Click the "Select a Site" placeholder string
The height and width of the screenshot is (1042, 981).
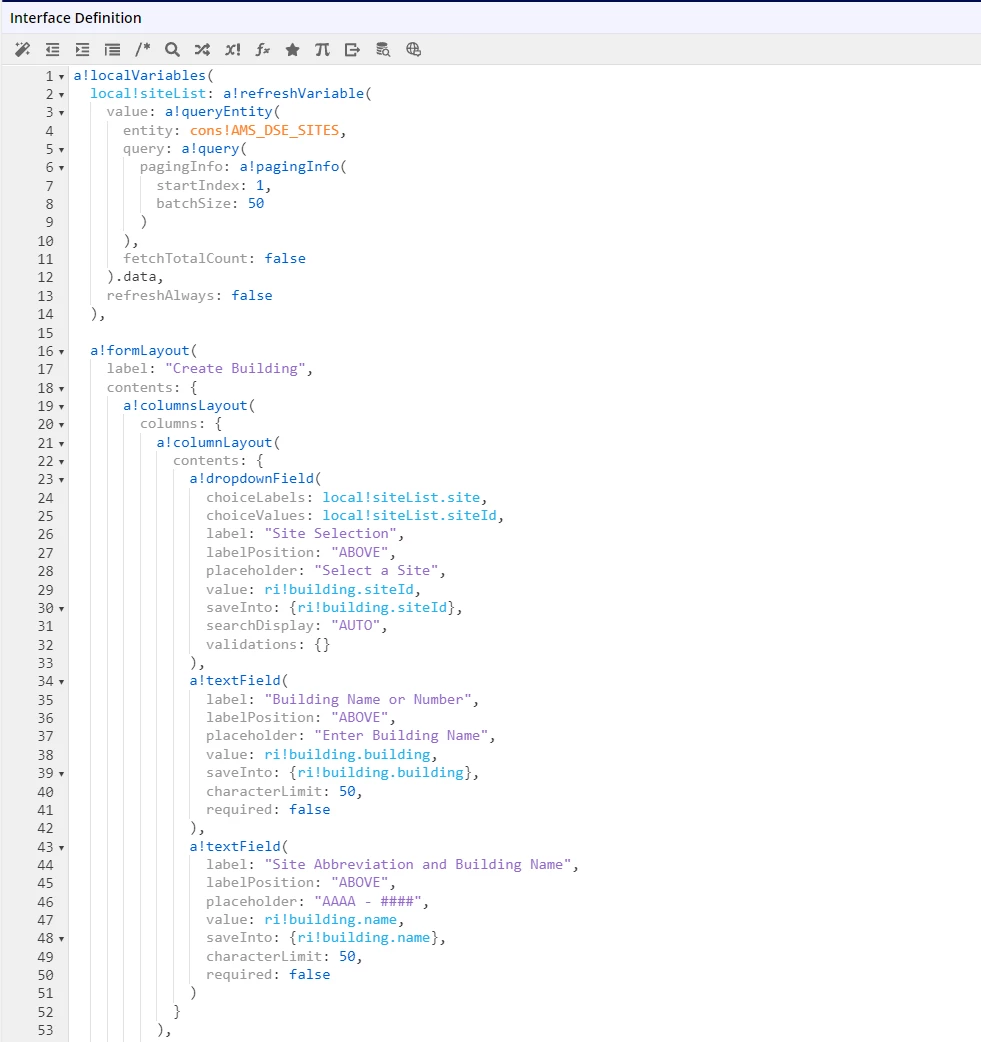tap(376, 571)
